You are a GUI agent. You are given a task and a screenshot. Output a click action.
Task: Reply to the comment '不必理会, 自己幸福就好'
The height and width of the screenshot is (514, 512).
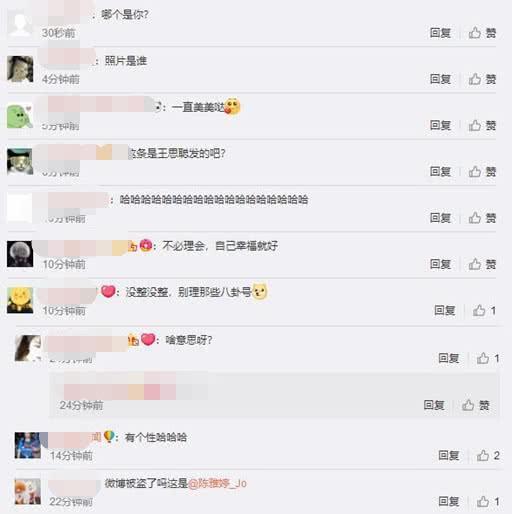click(440, 264)
